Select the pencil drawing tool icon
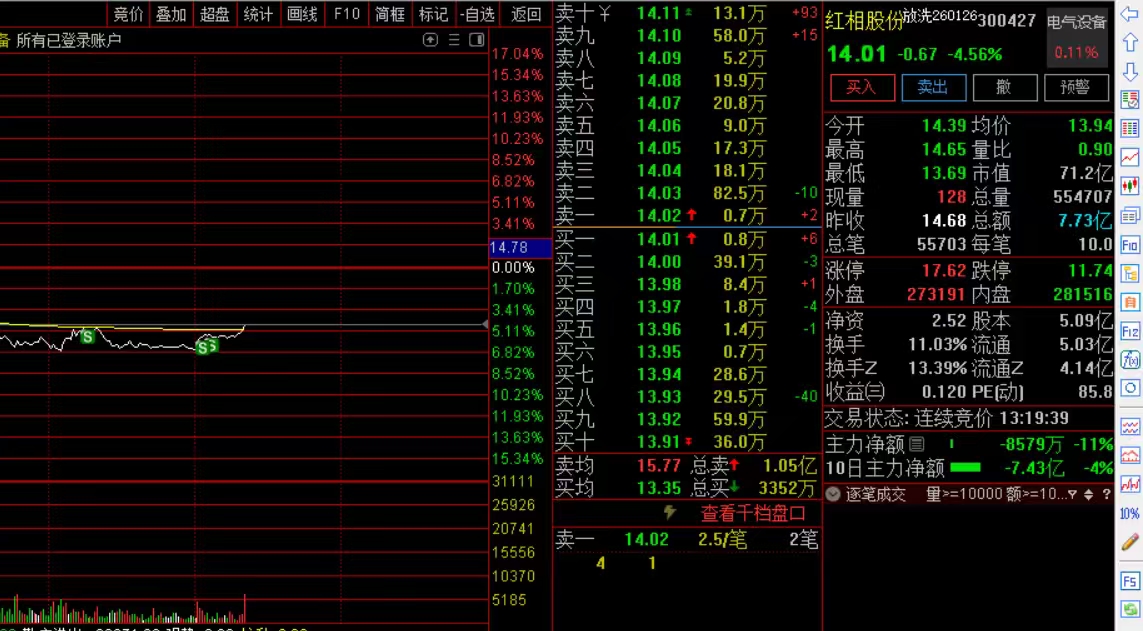Viewport: 1143px width, 631px height. coord(1130,541)
